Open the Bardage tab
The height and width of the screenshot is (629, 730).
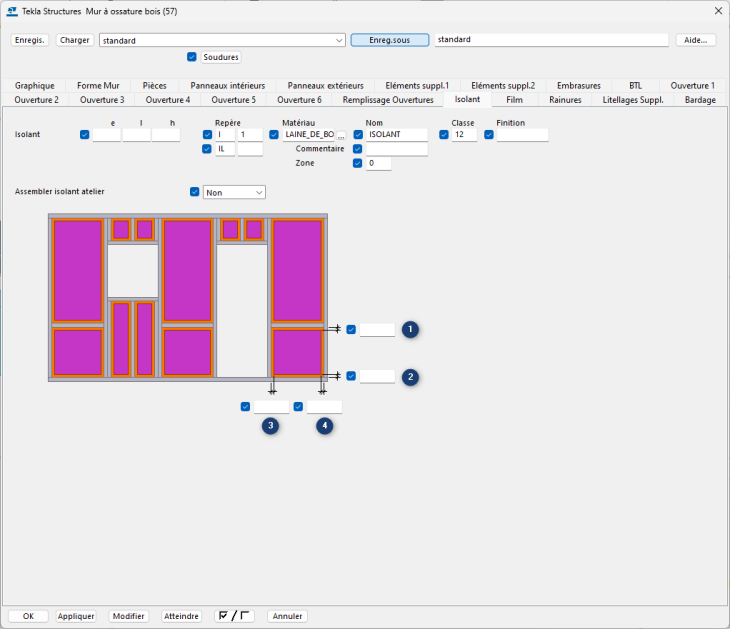click(x=699, y=100)
